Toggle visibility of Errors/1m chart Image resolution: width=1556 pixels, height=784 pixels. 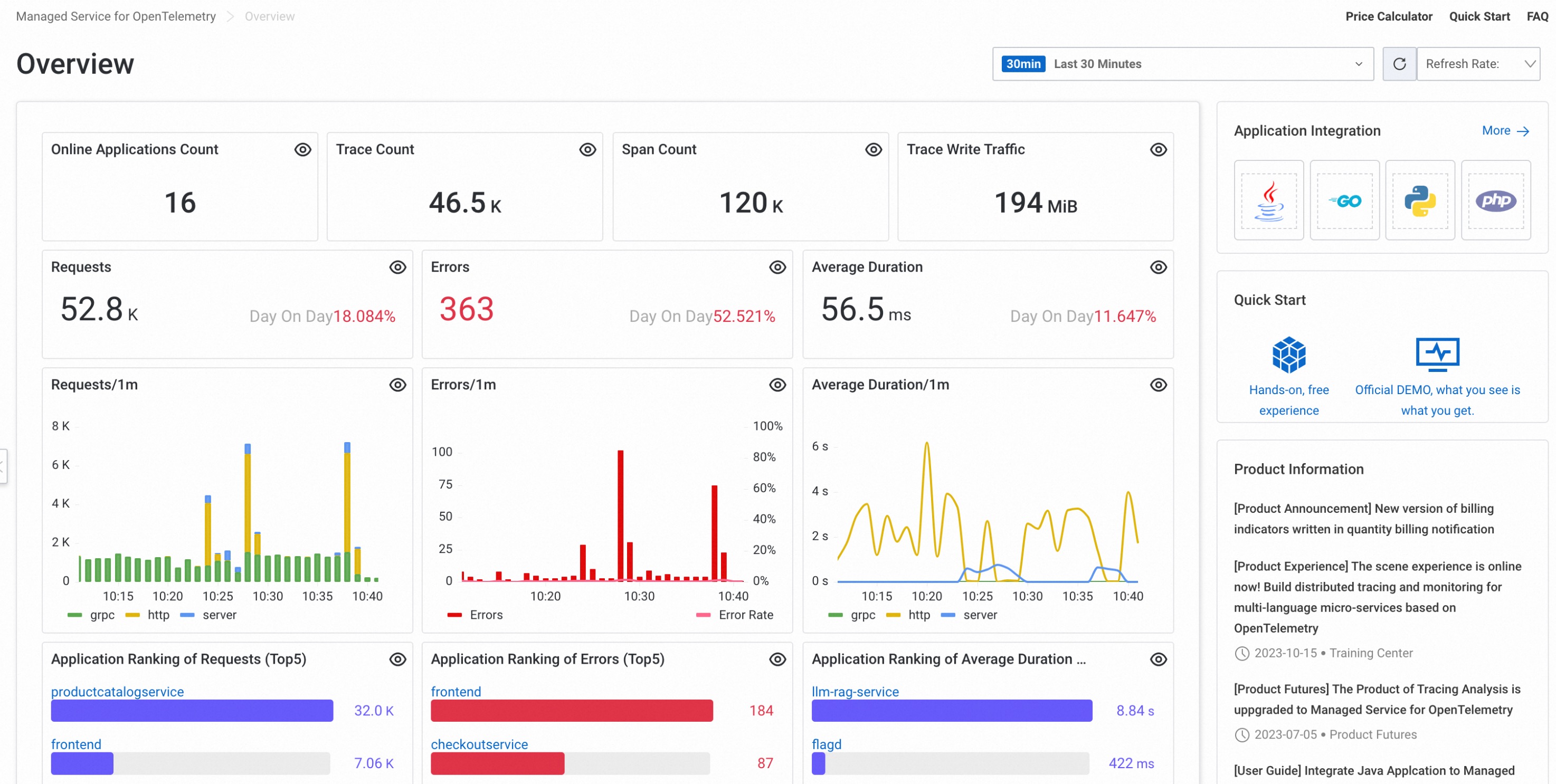pyautogui.click(x=777, y=385)
